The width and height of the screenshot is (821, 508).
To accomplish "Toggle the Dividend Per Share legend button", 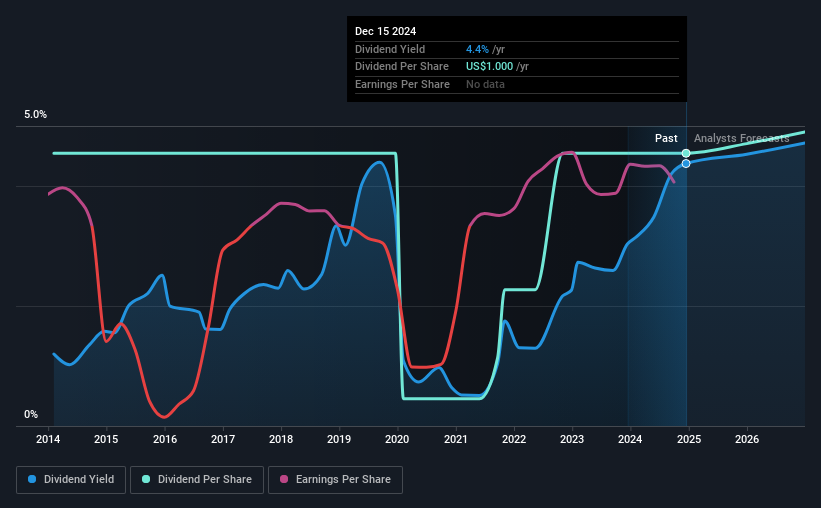I will click(197, 480).
